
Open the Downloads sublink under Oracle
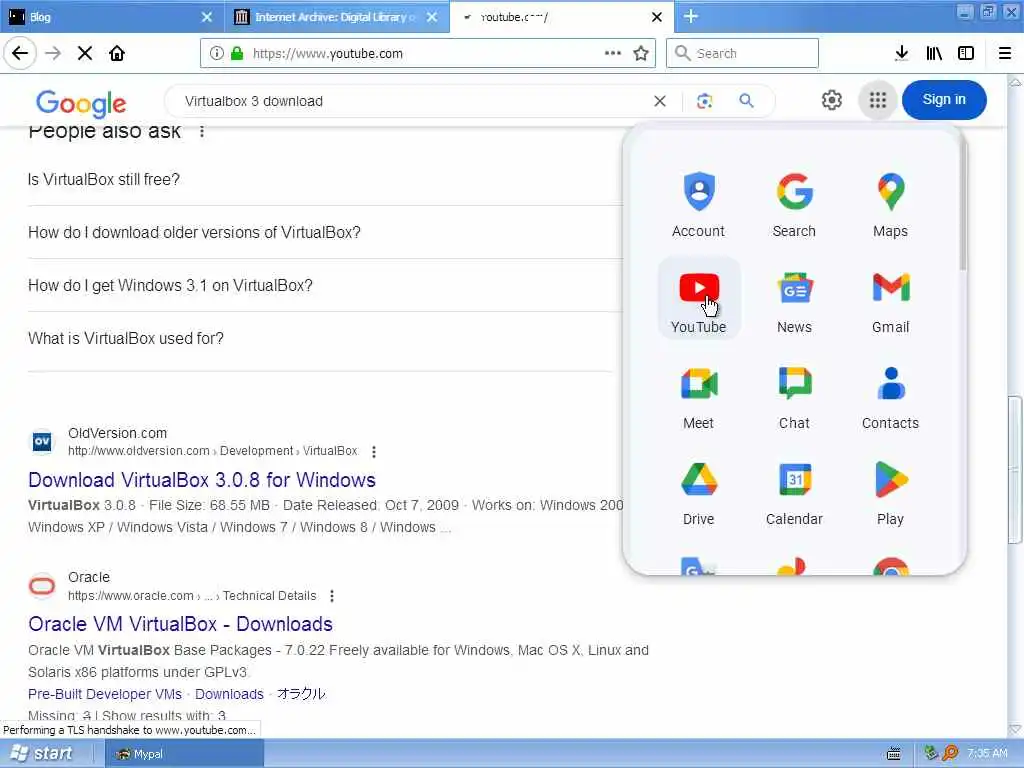(x=229, y=694)
